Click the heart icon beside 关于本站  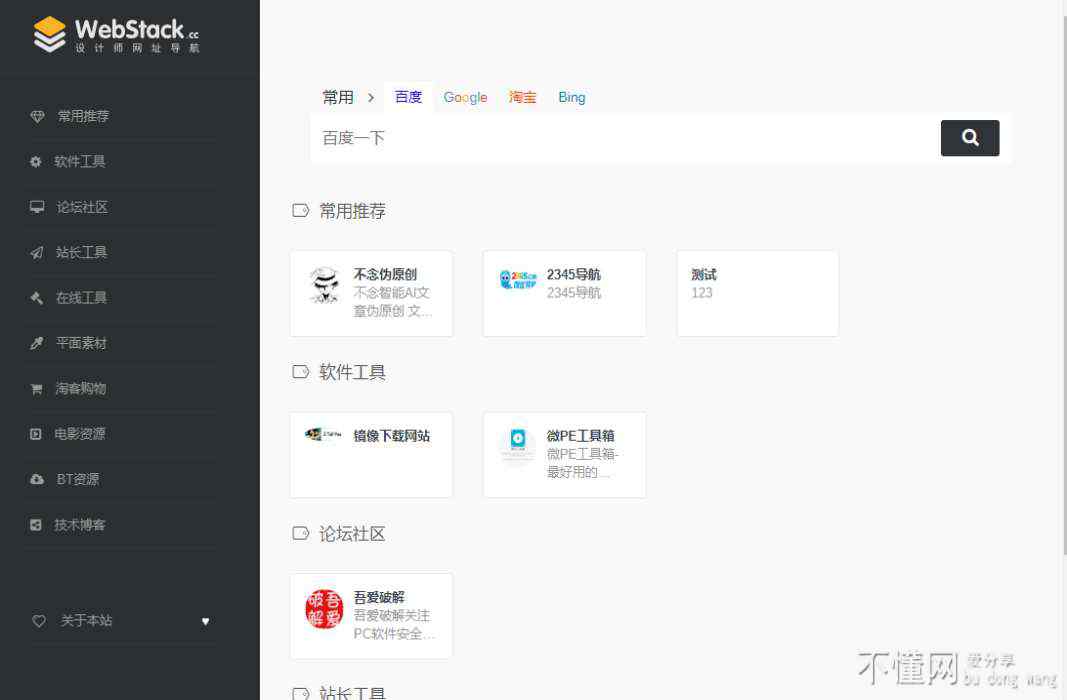coord(39,621)
